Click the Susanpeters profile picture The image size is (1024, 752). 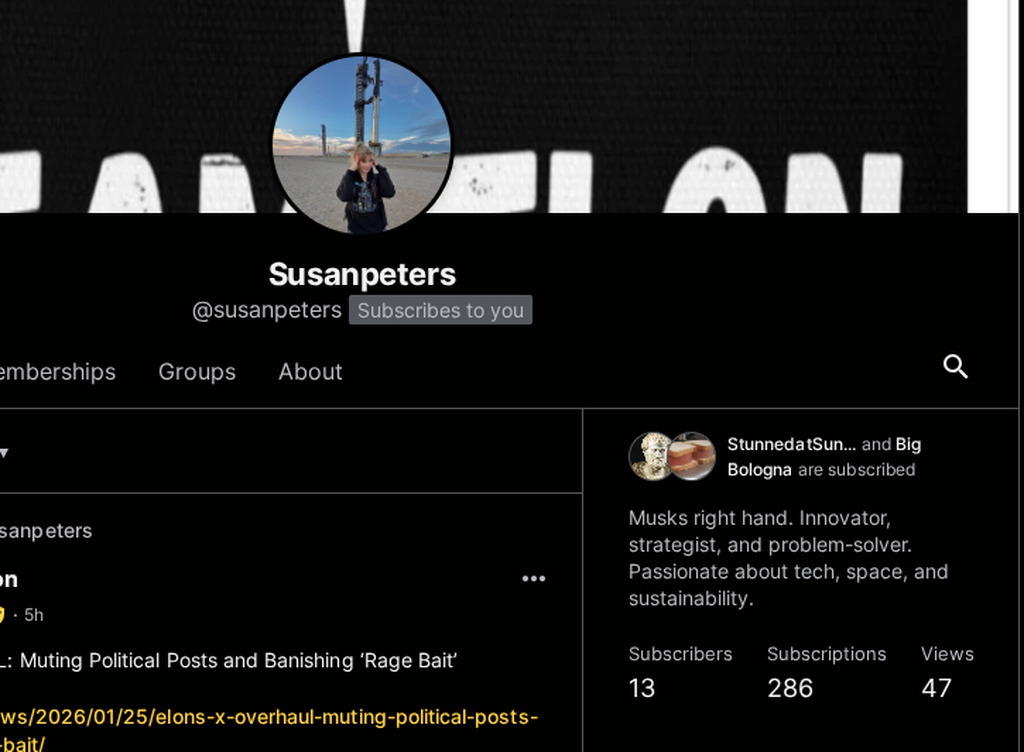coord(362,144)
